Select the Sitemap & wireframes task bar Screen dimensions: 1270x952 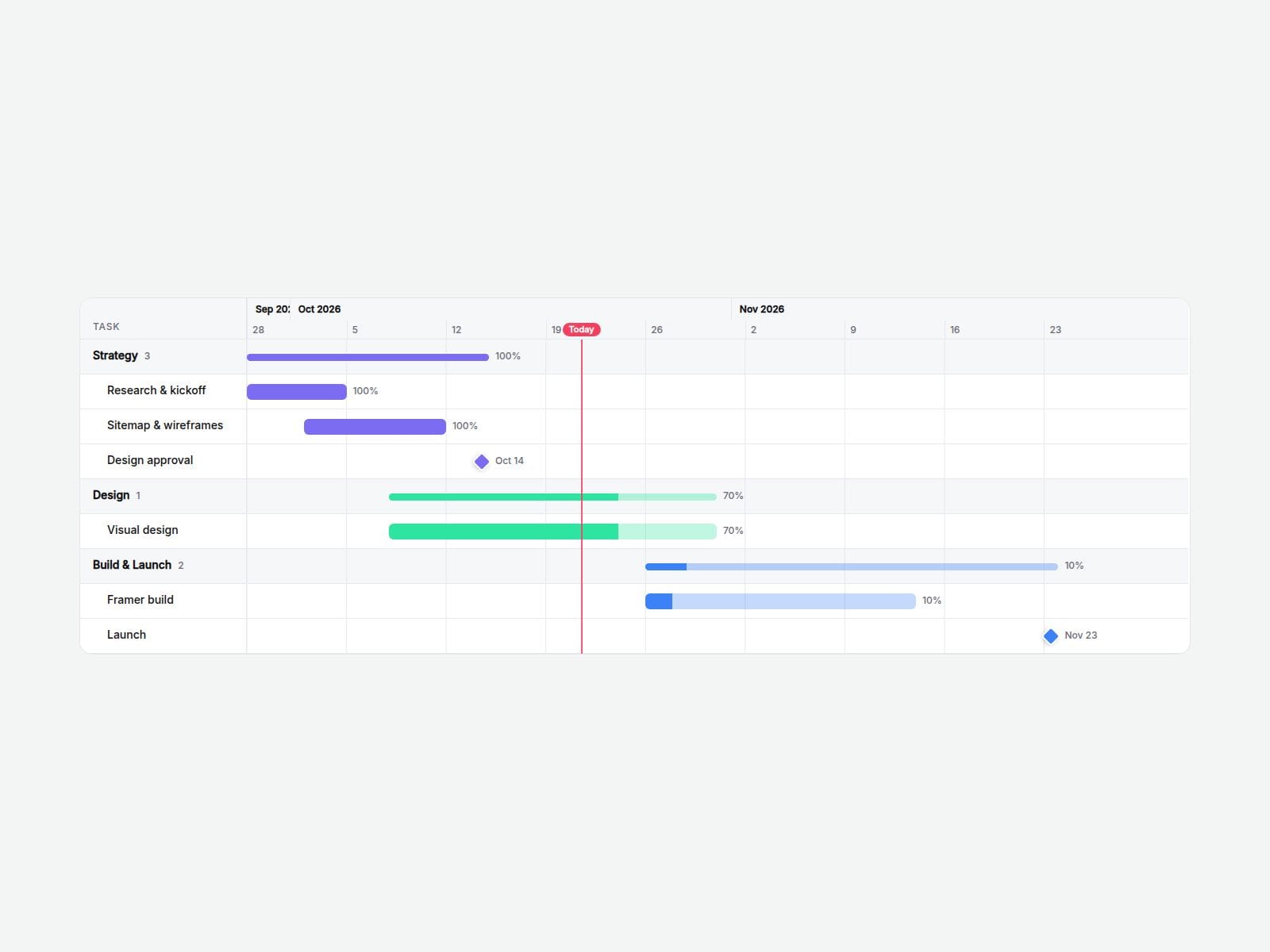tap(375, 427)
